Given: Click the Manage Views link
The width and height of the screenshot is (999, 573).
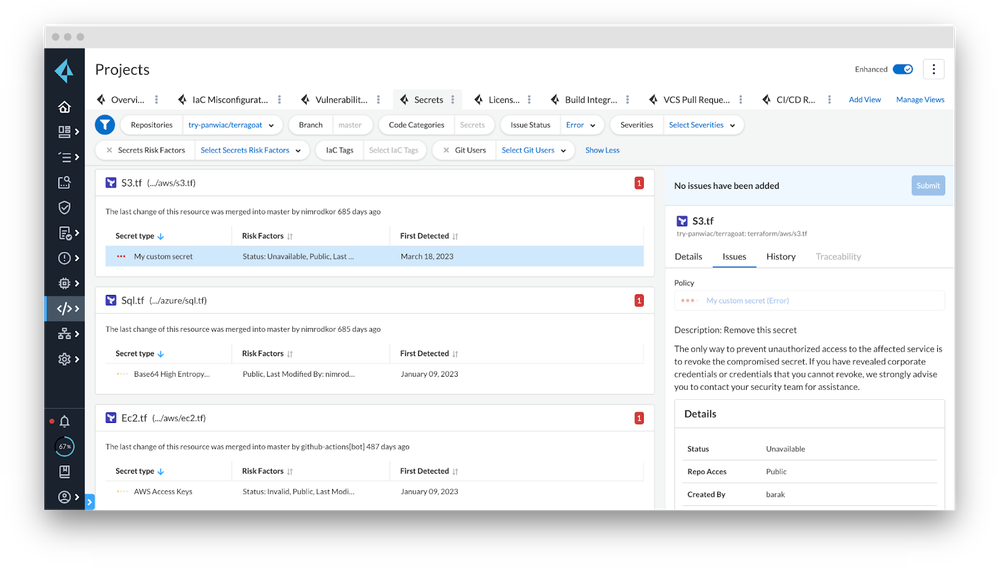Looking at the screenshot, I should [920, 99].
